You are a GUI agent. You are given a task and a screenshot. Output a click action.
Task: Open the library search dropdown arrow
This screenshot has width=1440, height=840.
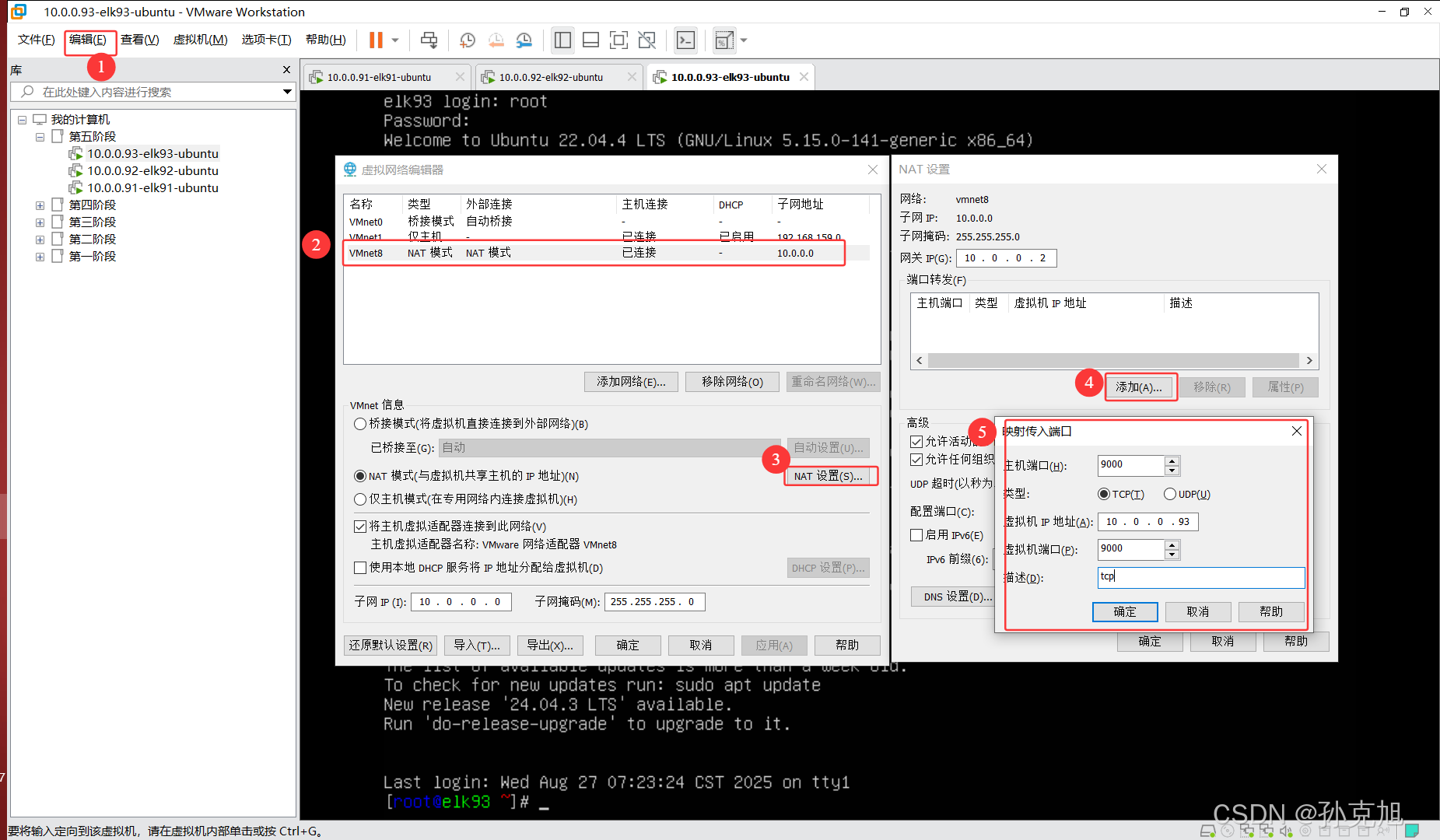coord(287,92)
